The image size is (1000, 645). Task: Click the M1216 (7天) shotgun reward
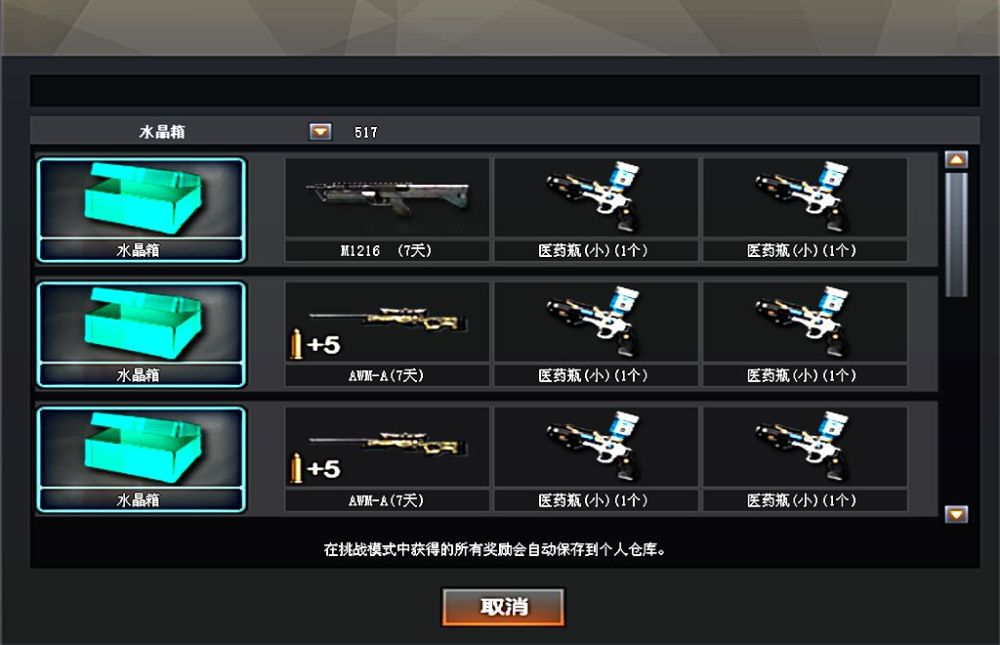(x=386, y=210)
